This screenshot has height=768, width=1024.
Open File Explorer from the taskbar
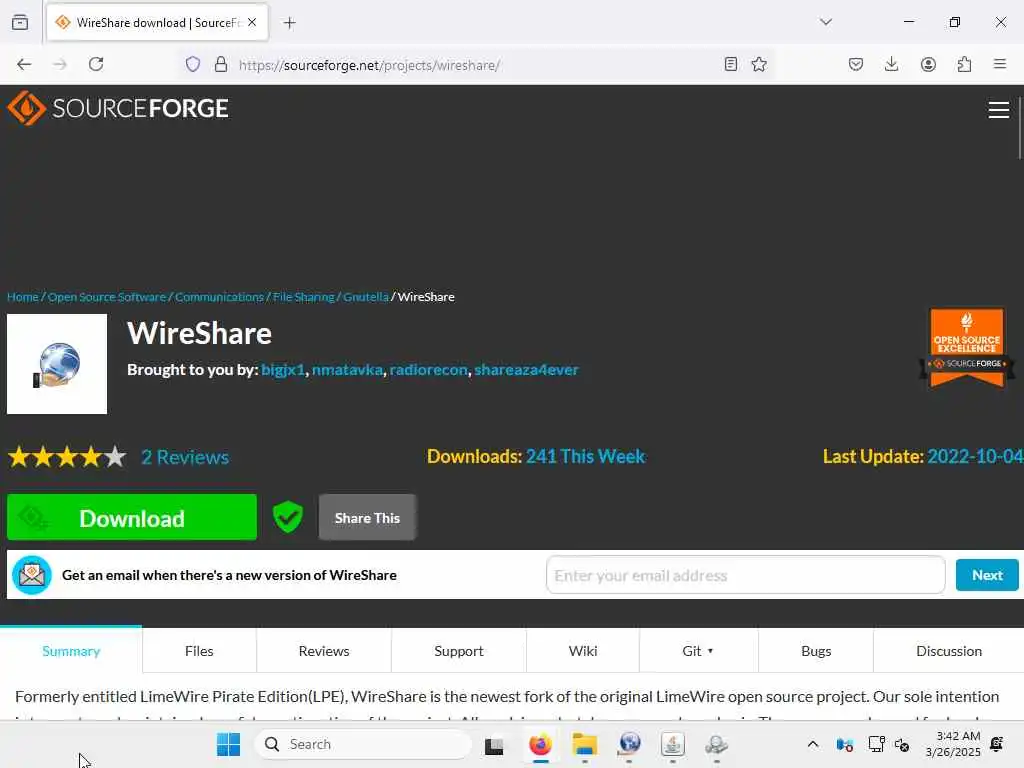tap(584, 744)
